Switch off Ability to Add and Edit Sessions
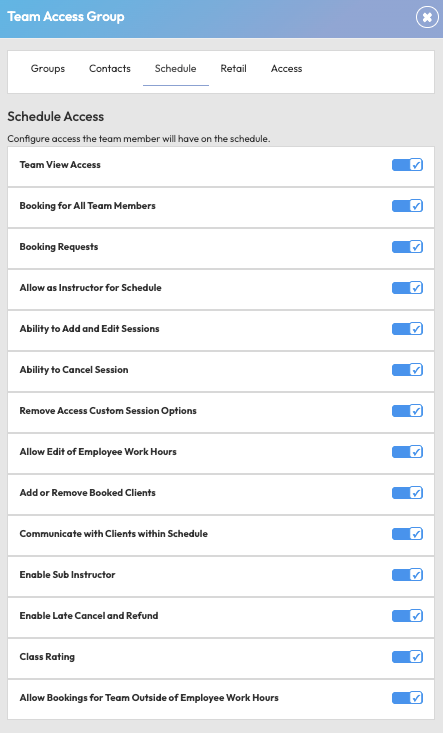 coord(407,329)
